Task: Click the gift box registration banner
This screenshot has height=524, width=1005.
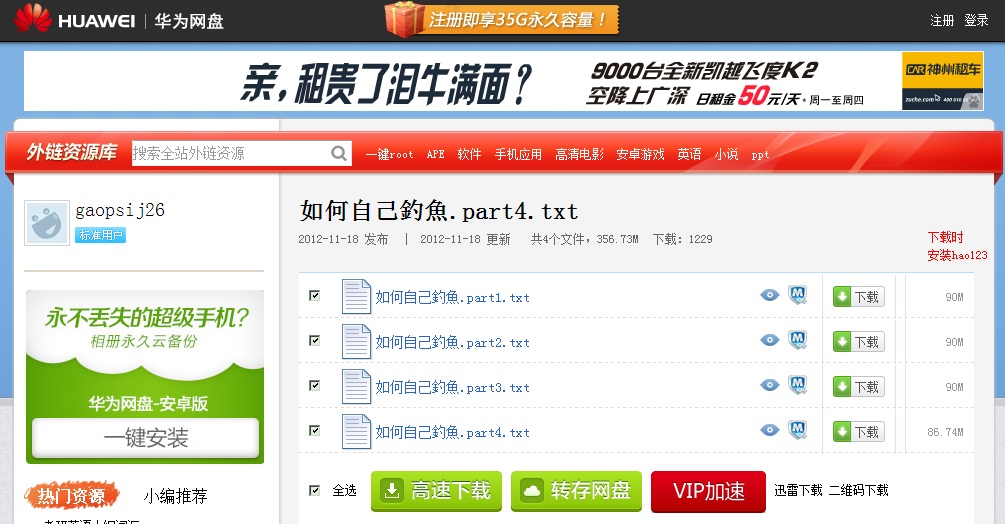Action: click(x=501, y=19)
